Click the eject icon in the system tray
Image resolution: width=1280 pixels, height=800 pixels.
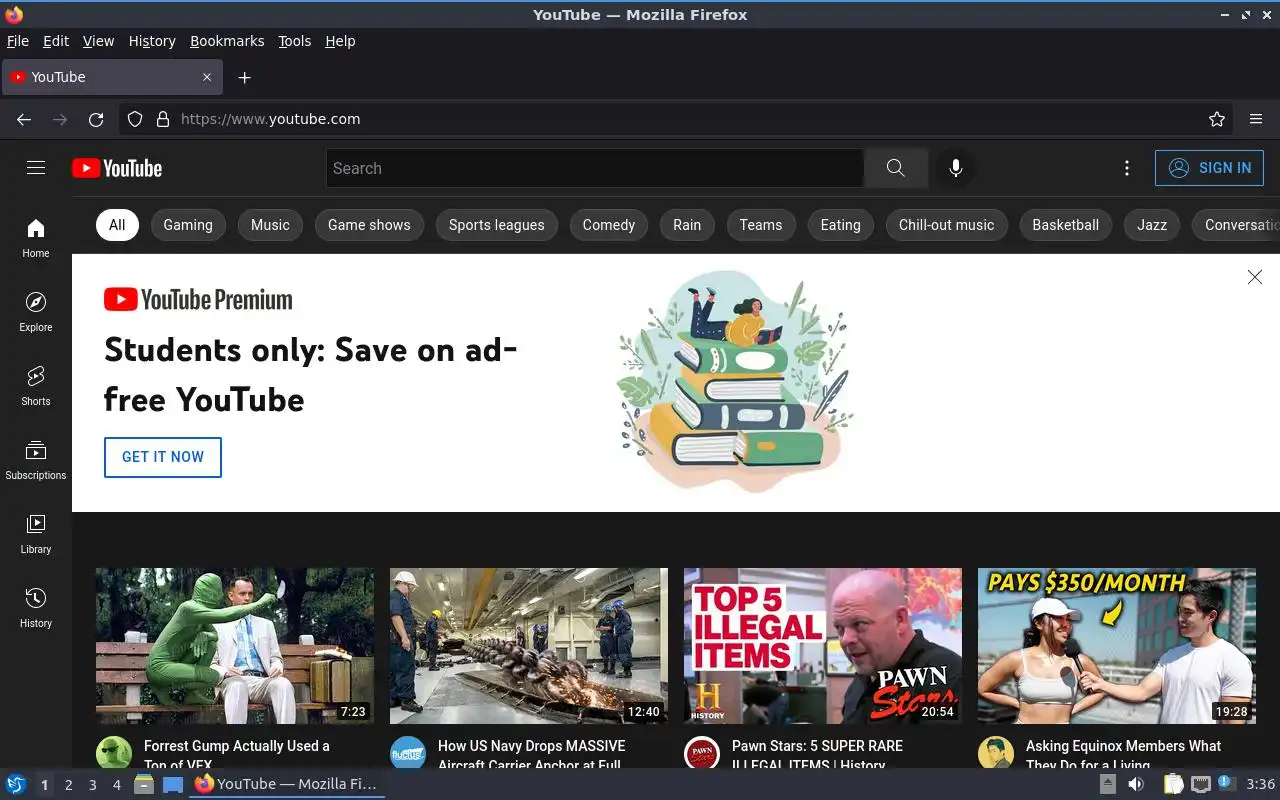[x=1107, y=784]
